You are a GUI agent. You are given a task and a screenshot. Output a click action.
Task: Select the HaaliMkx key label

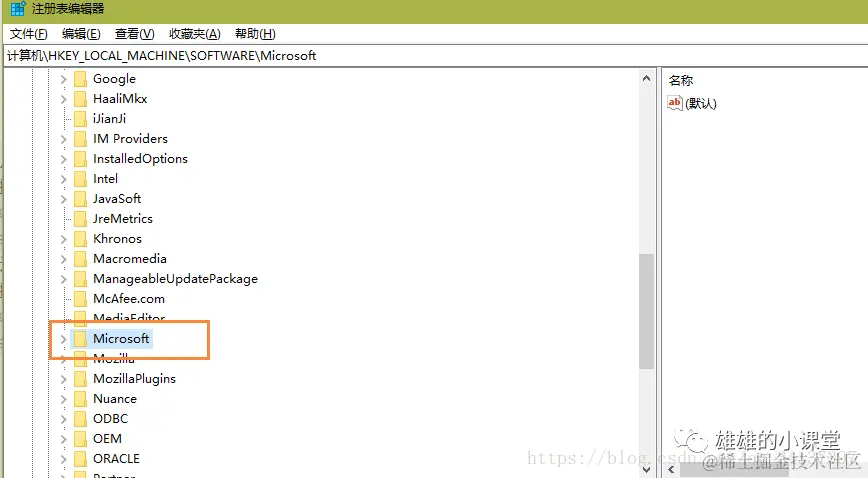coord(120,99)
